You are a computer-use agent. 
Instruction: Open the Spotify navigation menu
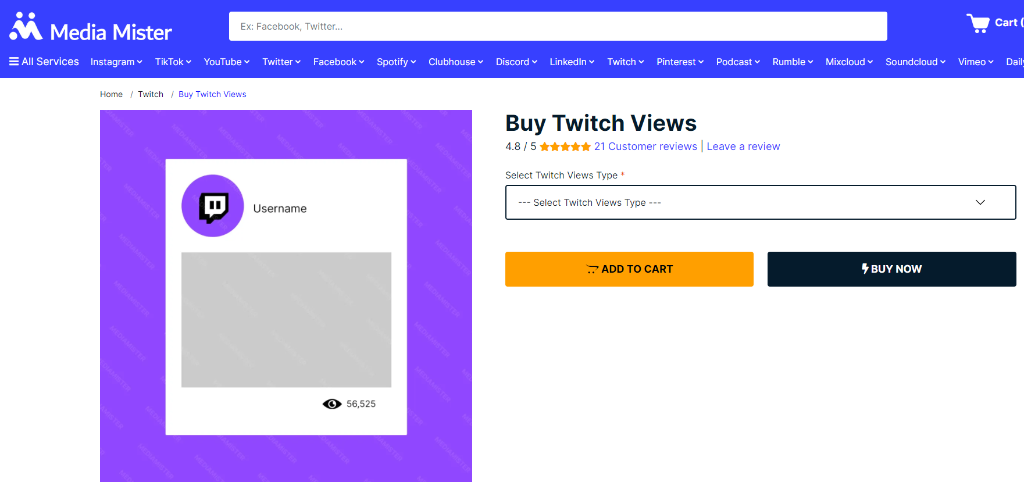396,61
